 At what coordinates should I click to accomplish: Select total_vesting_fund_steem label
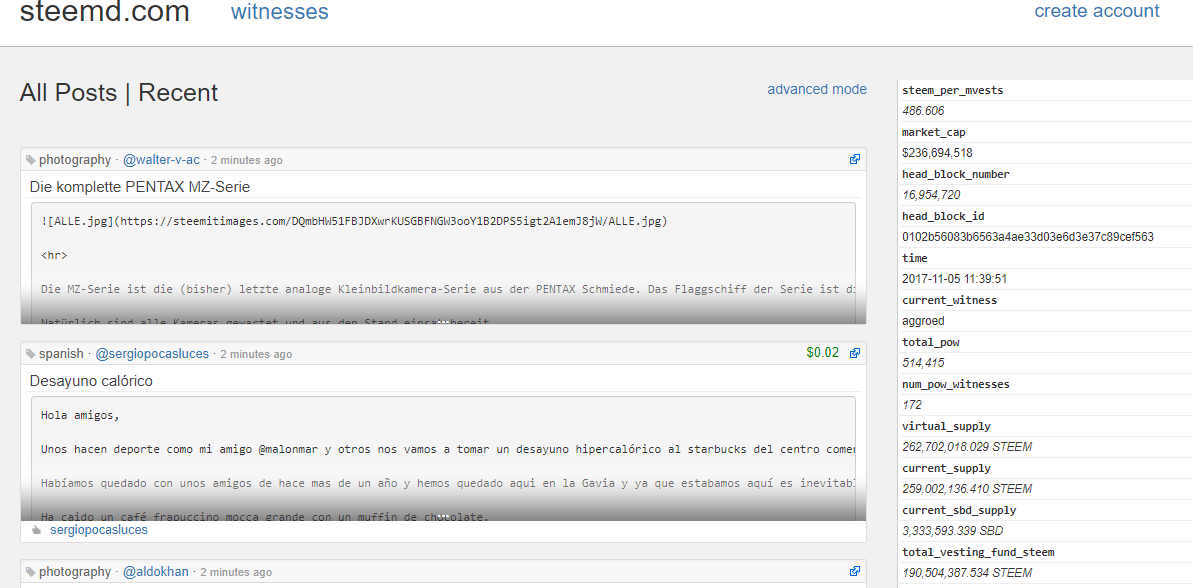pyautogui.click(x=978, y=552)
